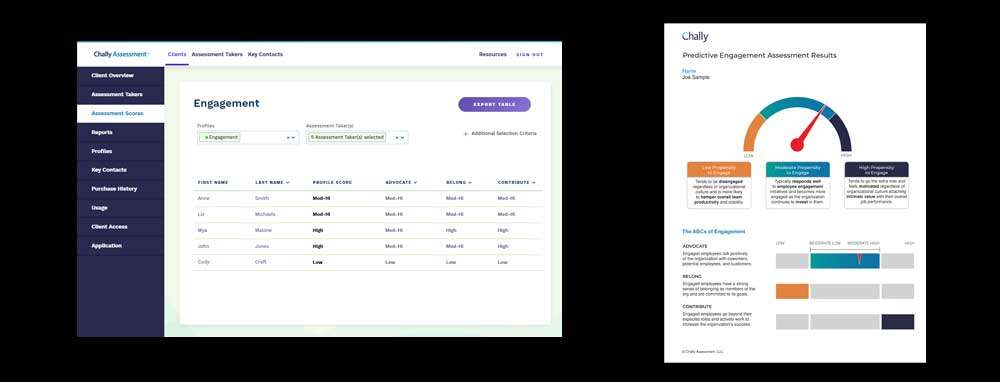Screen dimensions: 1000x382
Task: Click last name Croft in table
Action: click(261, 262)
